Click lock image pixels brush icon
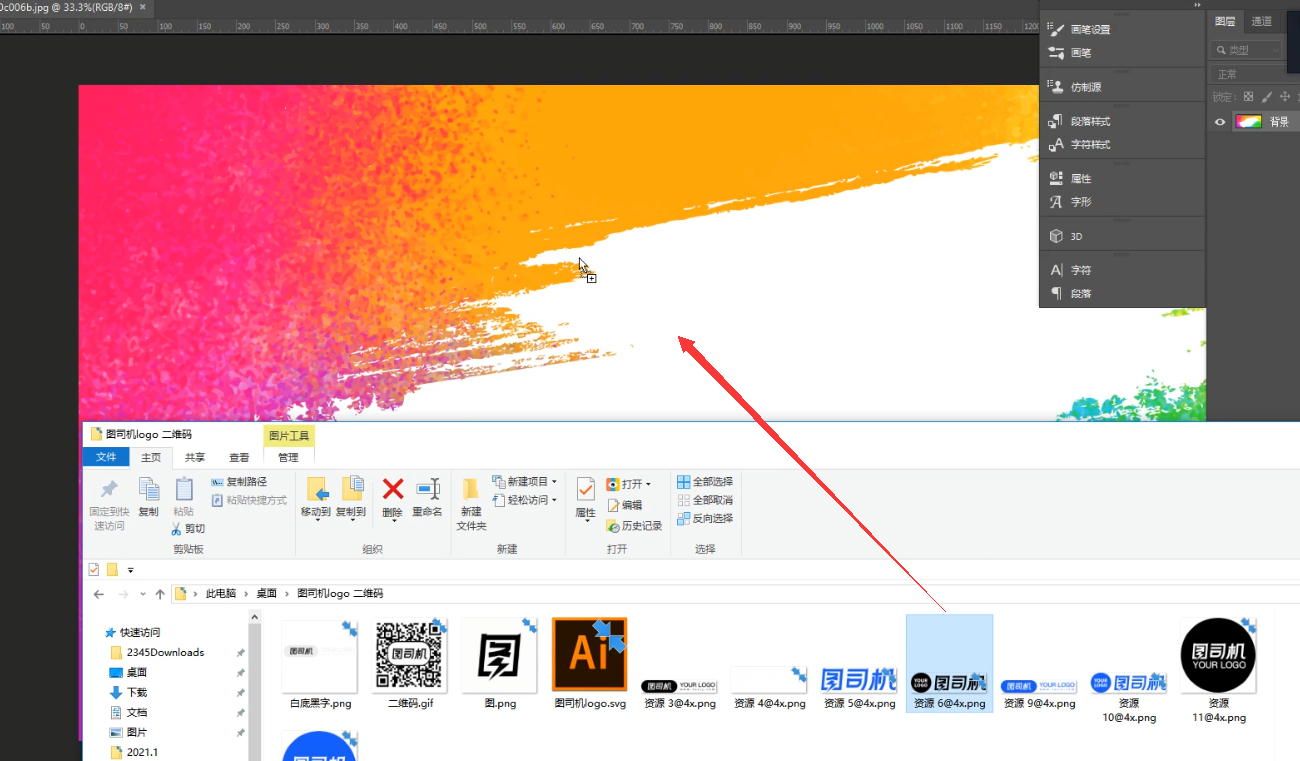Screen dimensions: 1300x761 1267,97
